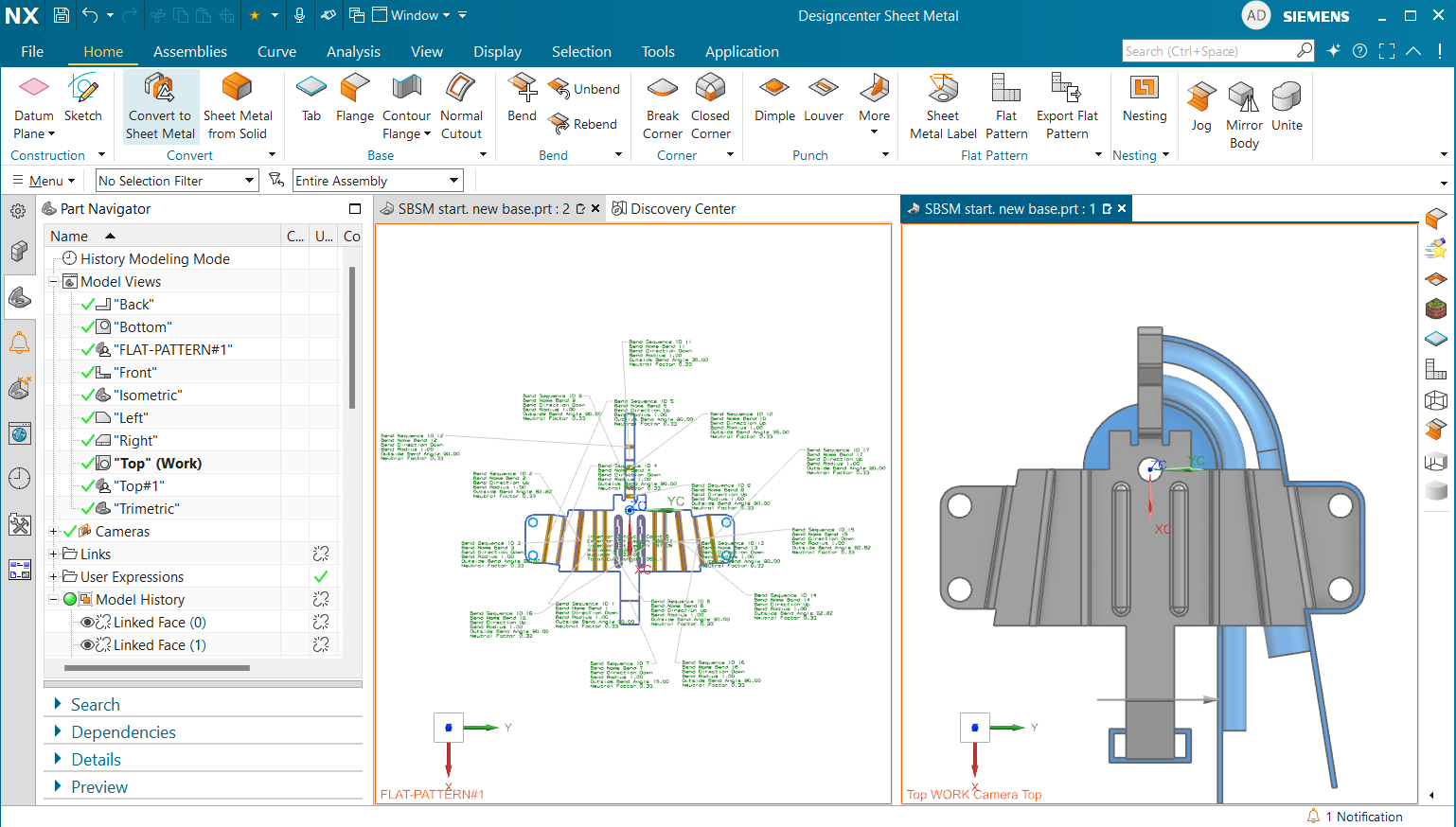
Task: Uncheck the Isometric model view
Action: [x=90, y=395]
